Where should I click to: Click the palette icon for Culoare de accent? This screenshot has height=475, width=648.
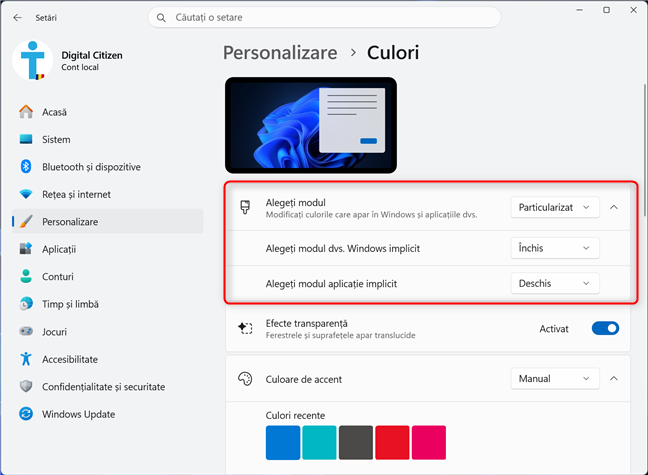(245, 379)
